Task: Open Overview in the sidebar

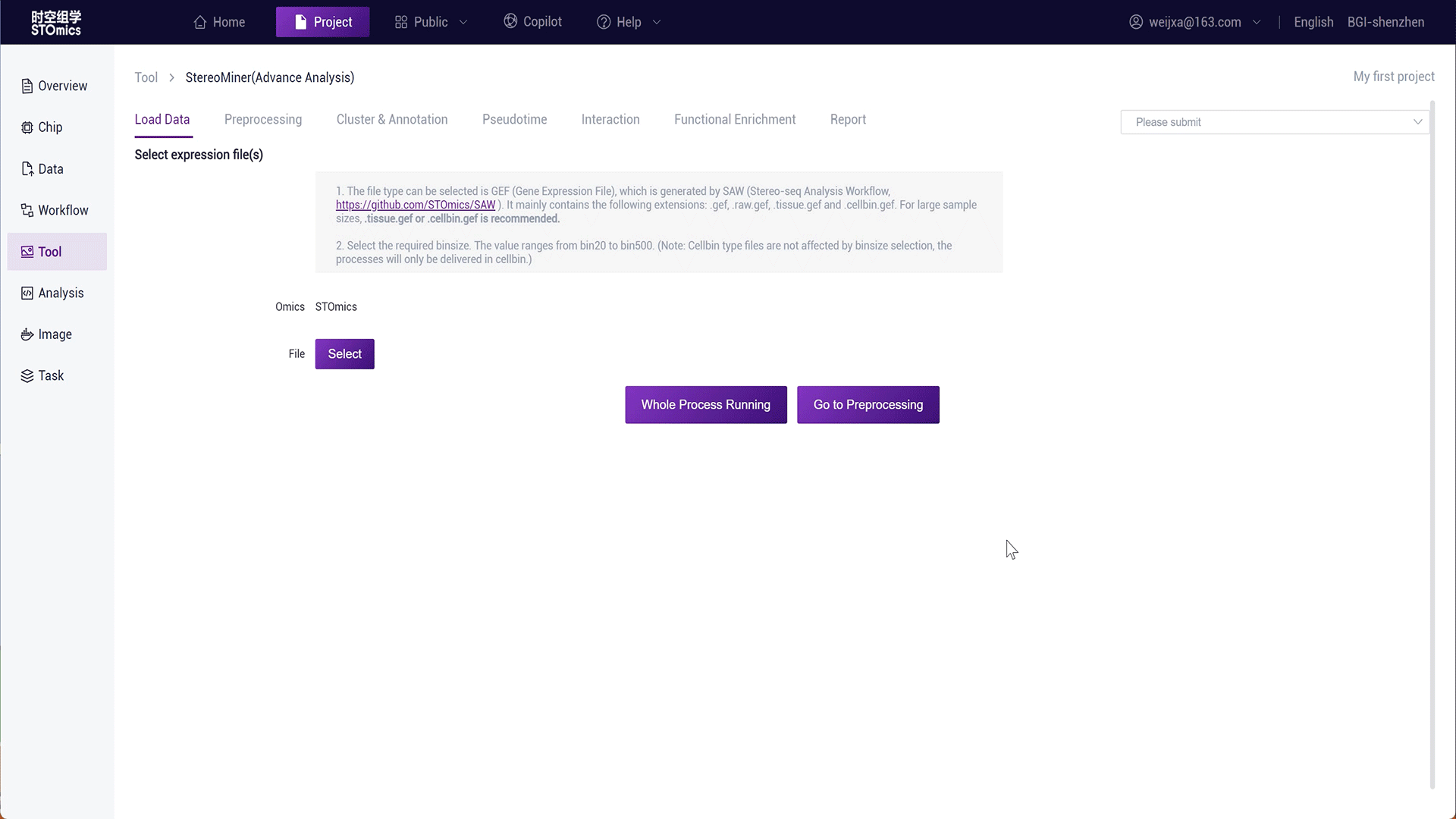Action: 57,86
